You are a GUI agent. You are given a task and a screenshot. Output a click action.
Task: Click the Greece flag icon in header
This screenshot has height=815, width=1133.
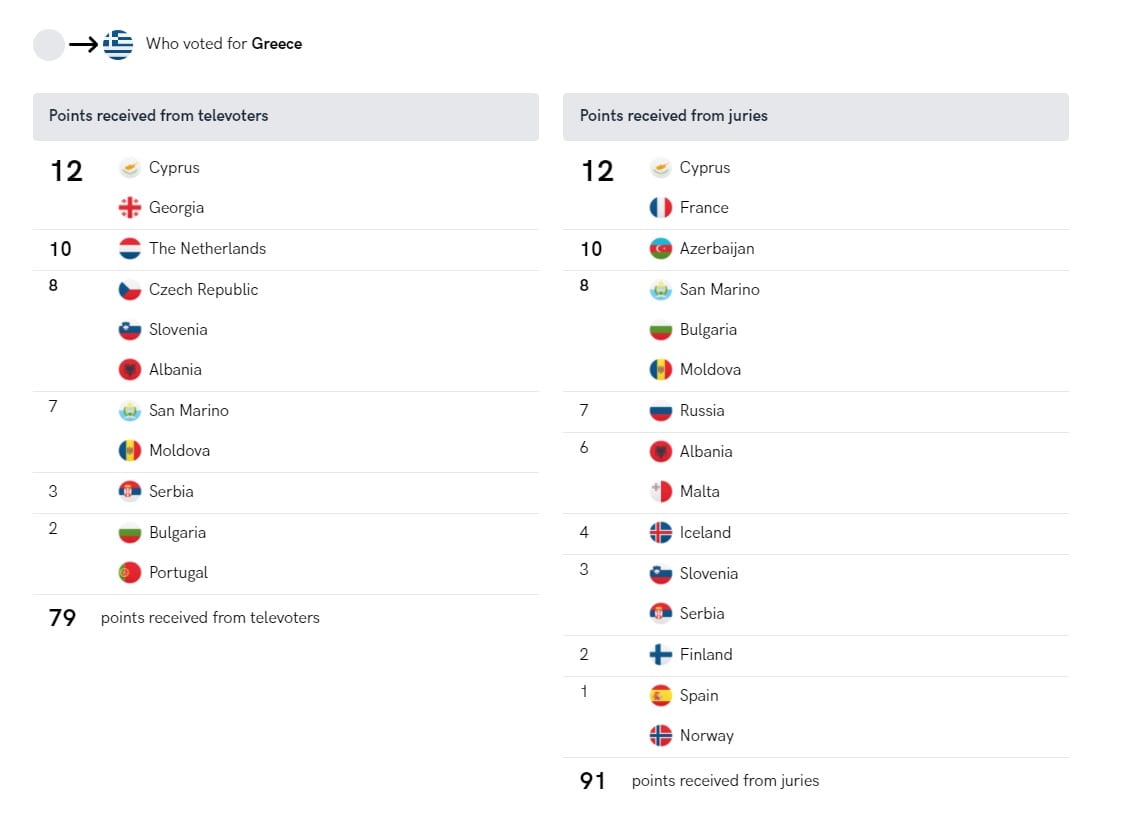(118, 44)
